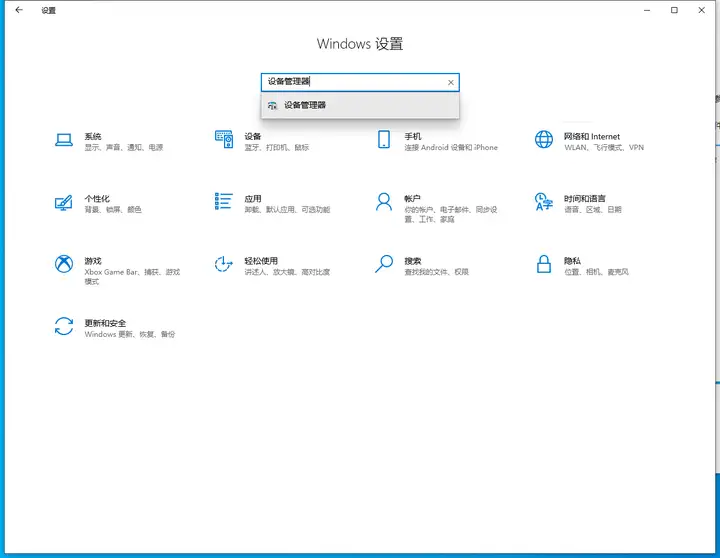Click the '背景、锁屏、颜色' description
Screen dimensions: 720x558
pos(112,210)
